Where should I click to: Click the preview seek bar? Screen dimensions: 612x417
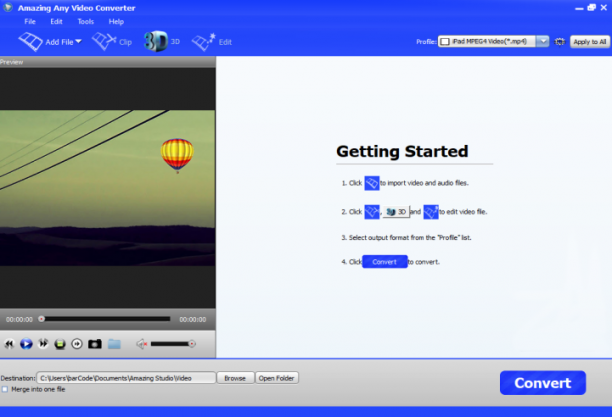(x=105, y=319)
